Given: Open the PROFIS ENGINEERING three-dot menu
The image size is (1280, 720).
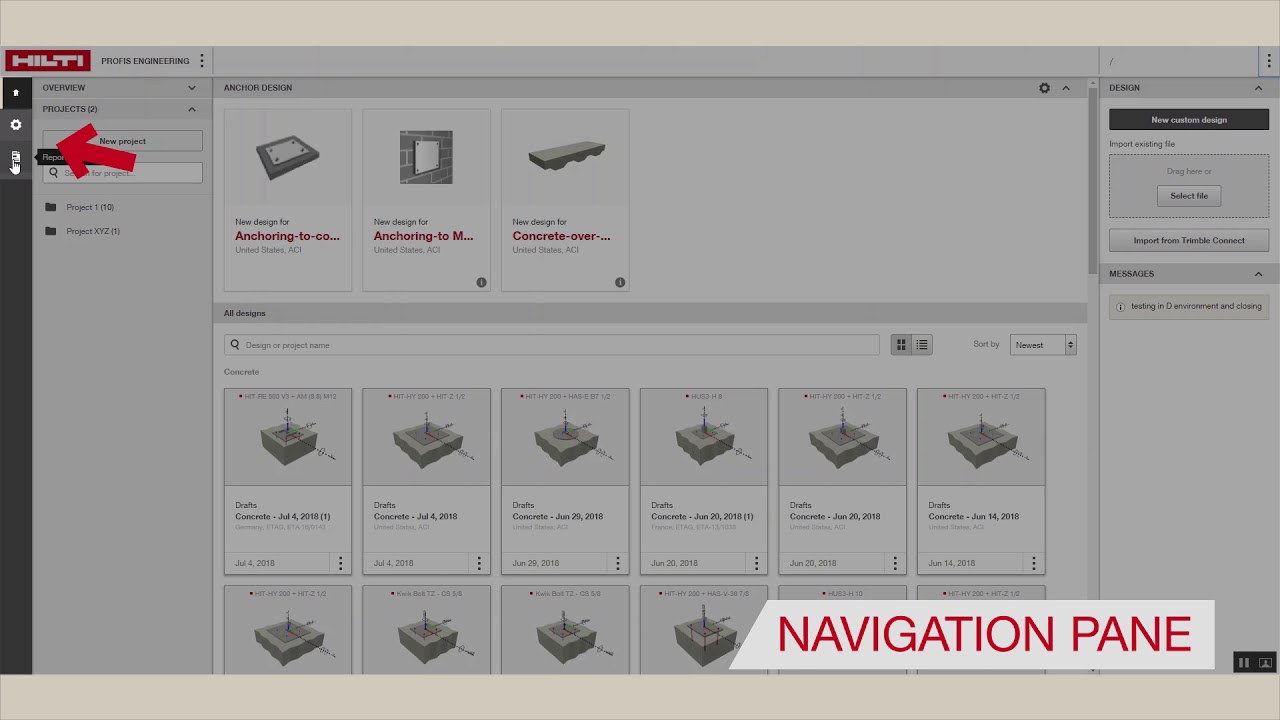Looking at the screenshot, I should pos(201,61).
